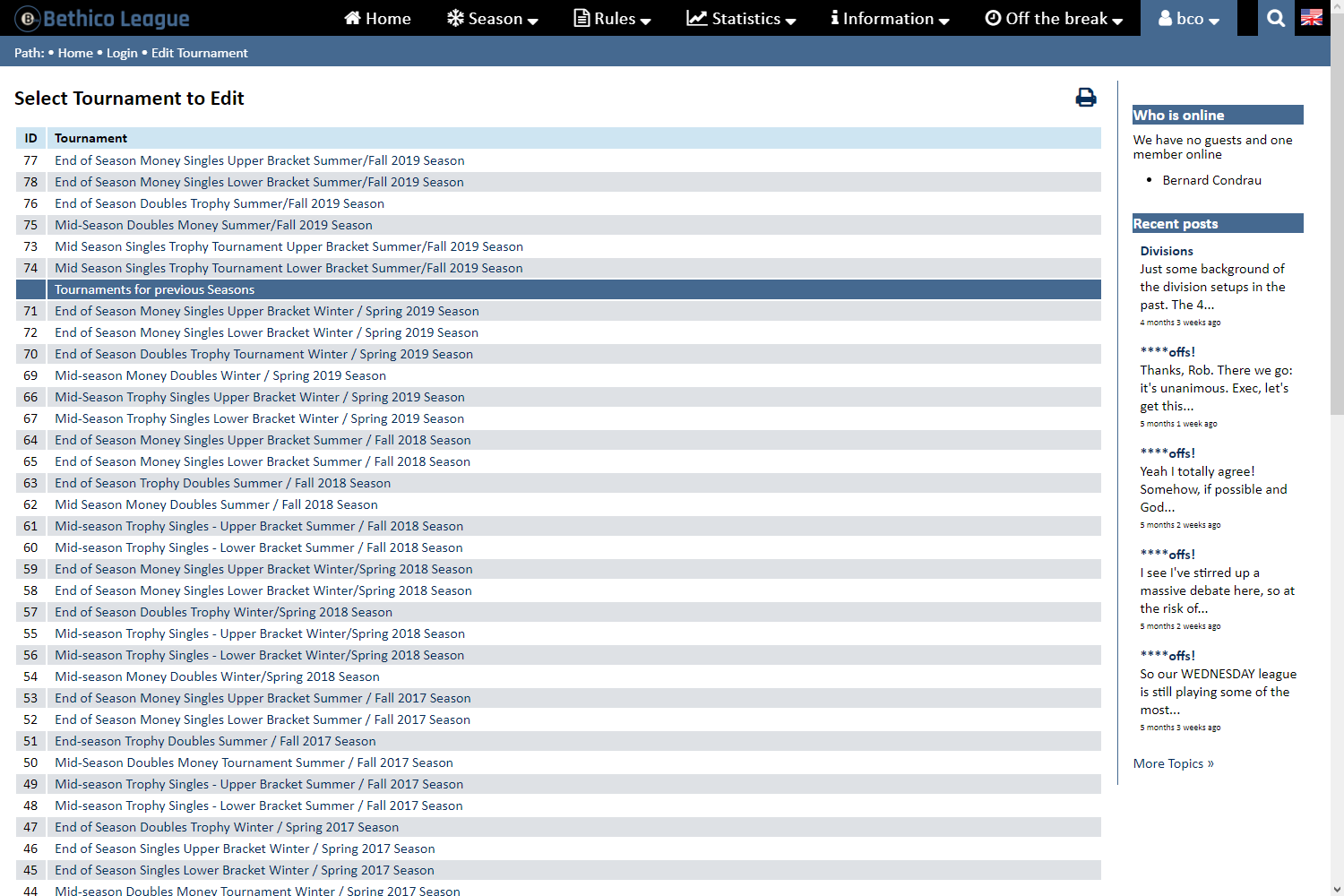1344x896 pixels.
Task: Expand the Season dropdown menu
Action: 492,18
